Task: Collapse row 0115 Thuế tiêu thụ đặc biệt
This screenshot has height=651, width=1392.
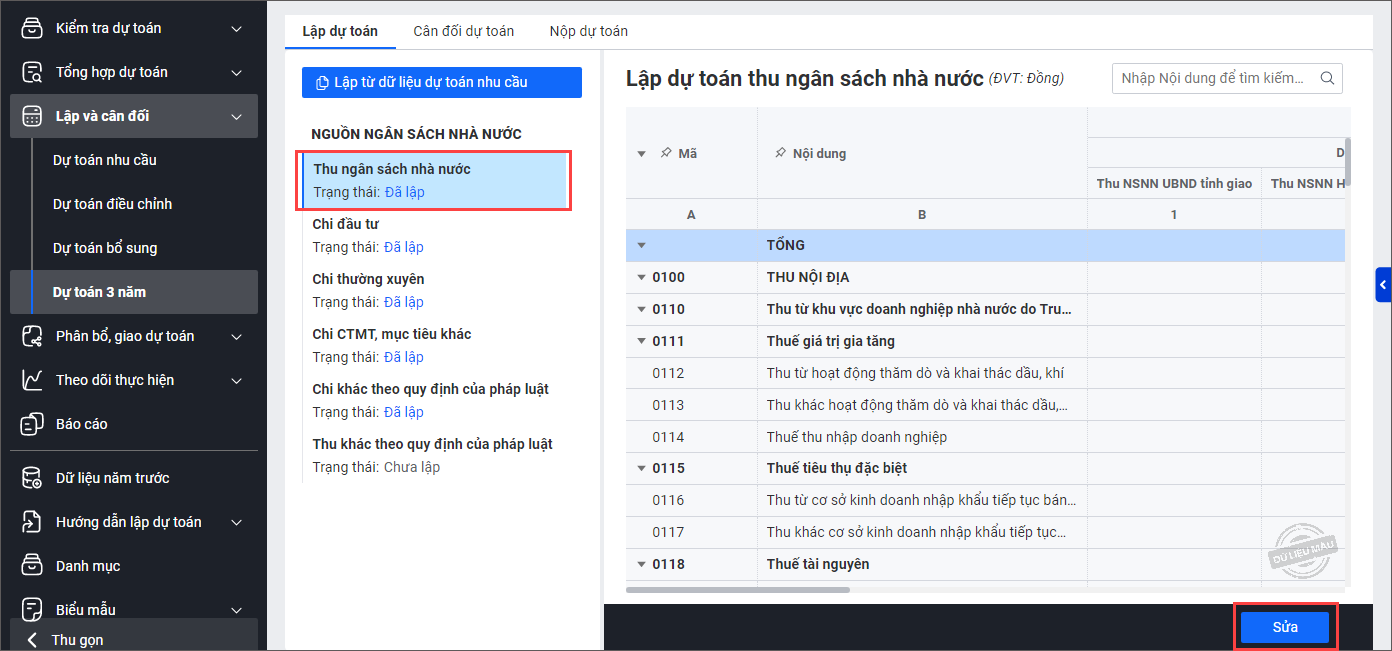Action: (x=641, y=468)
